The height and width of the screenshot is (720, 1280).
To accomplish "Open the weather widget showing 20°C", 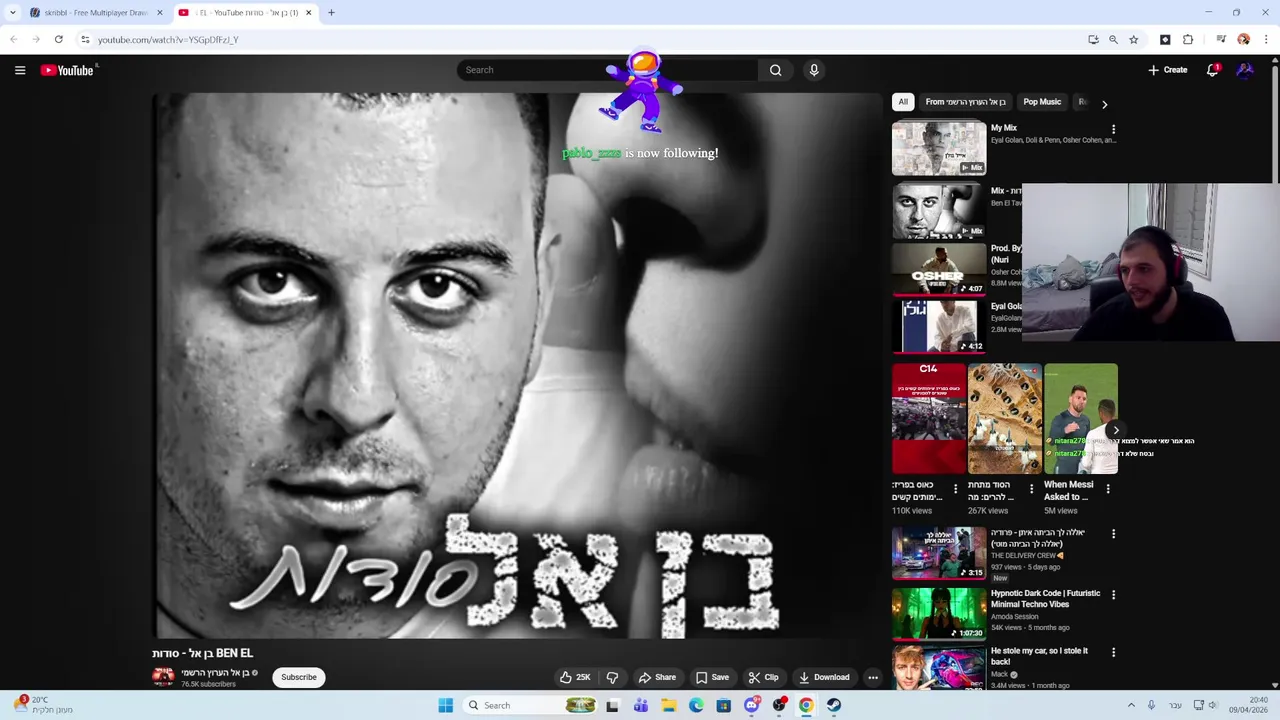I will (x=42, y=705).
